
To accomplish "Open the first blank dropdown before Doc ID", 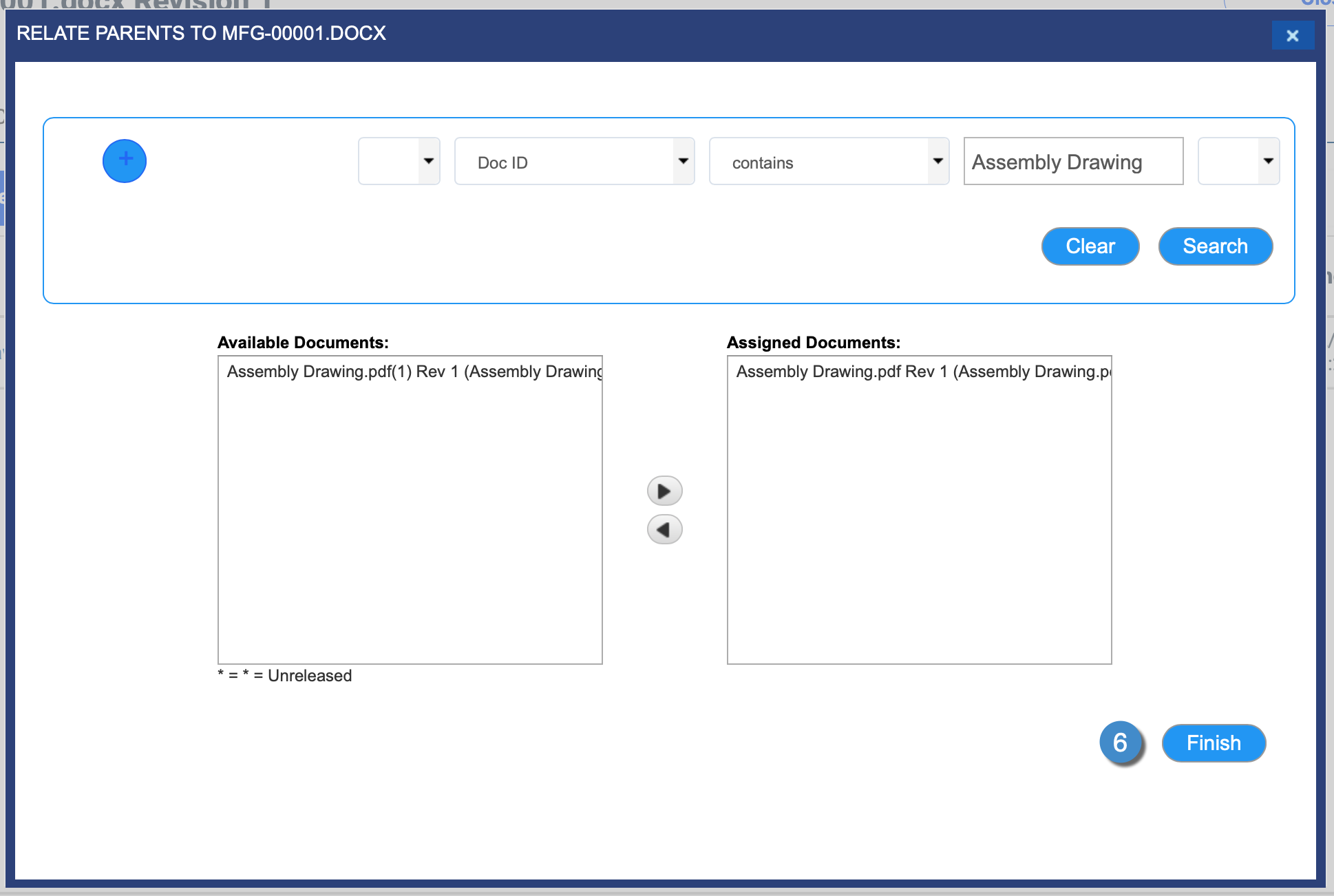I will (x=399, y=161).
